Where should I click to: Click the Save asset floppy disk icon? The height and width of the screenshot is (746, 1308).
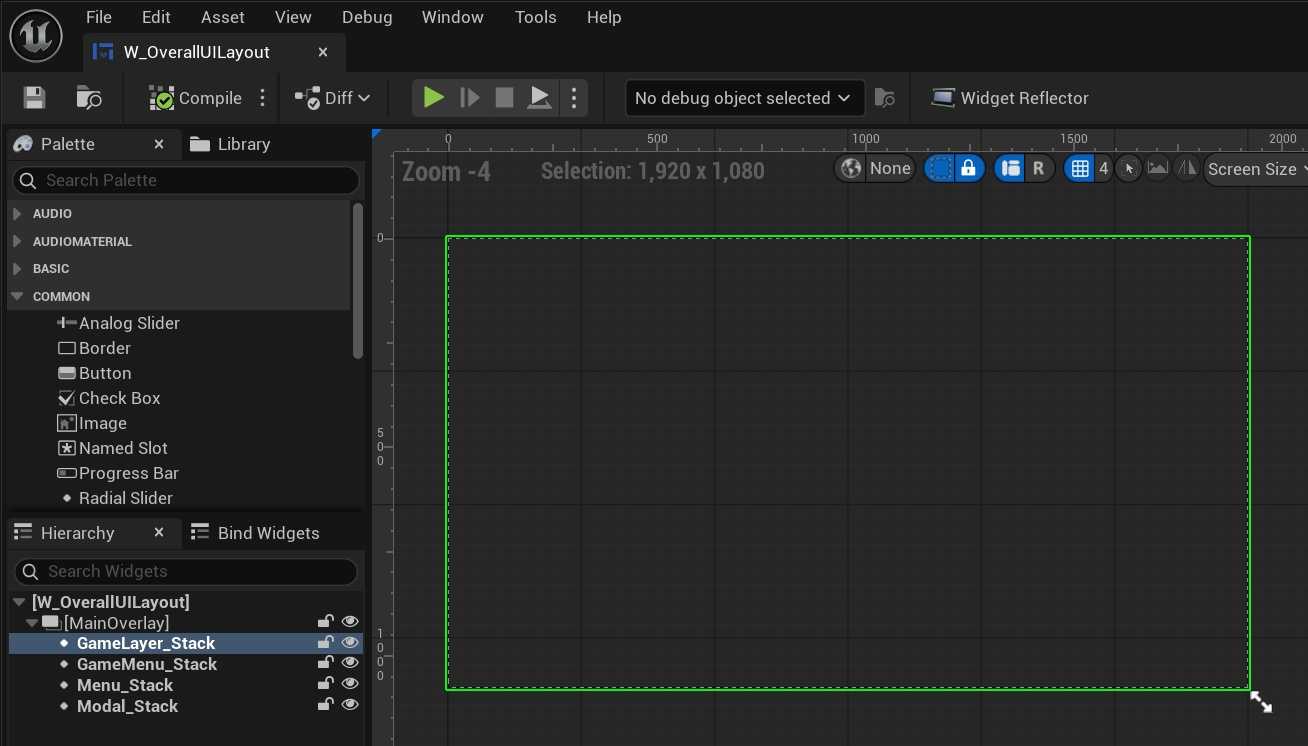[x=35, y=98]
